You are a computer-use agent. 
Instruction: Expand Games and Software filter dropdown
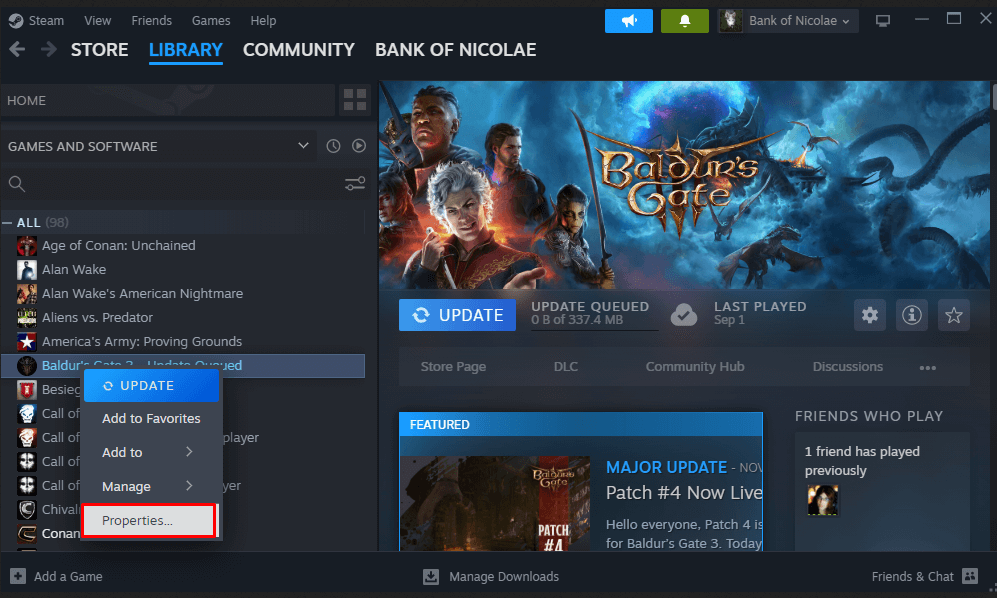click(303, 146)
